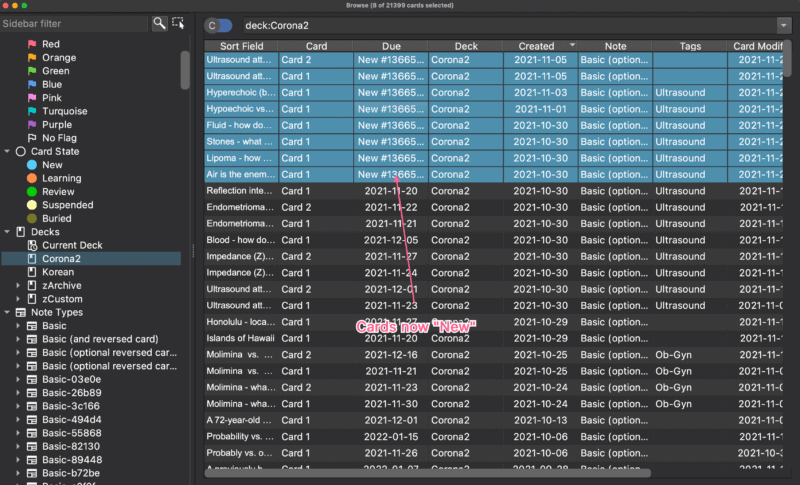Expand Basic (and reversed card) note type

click(18, 339)
